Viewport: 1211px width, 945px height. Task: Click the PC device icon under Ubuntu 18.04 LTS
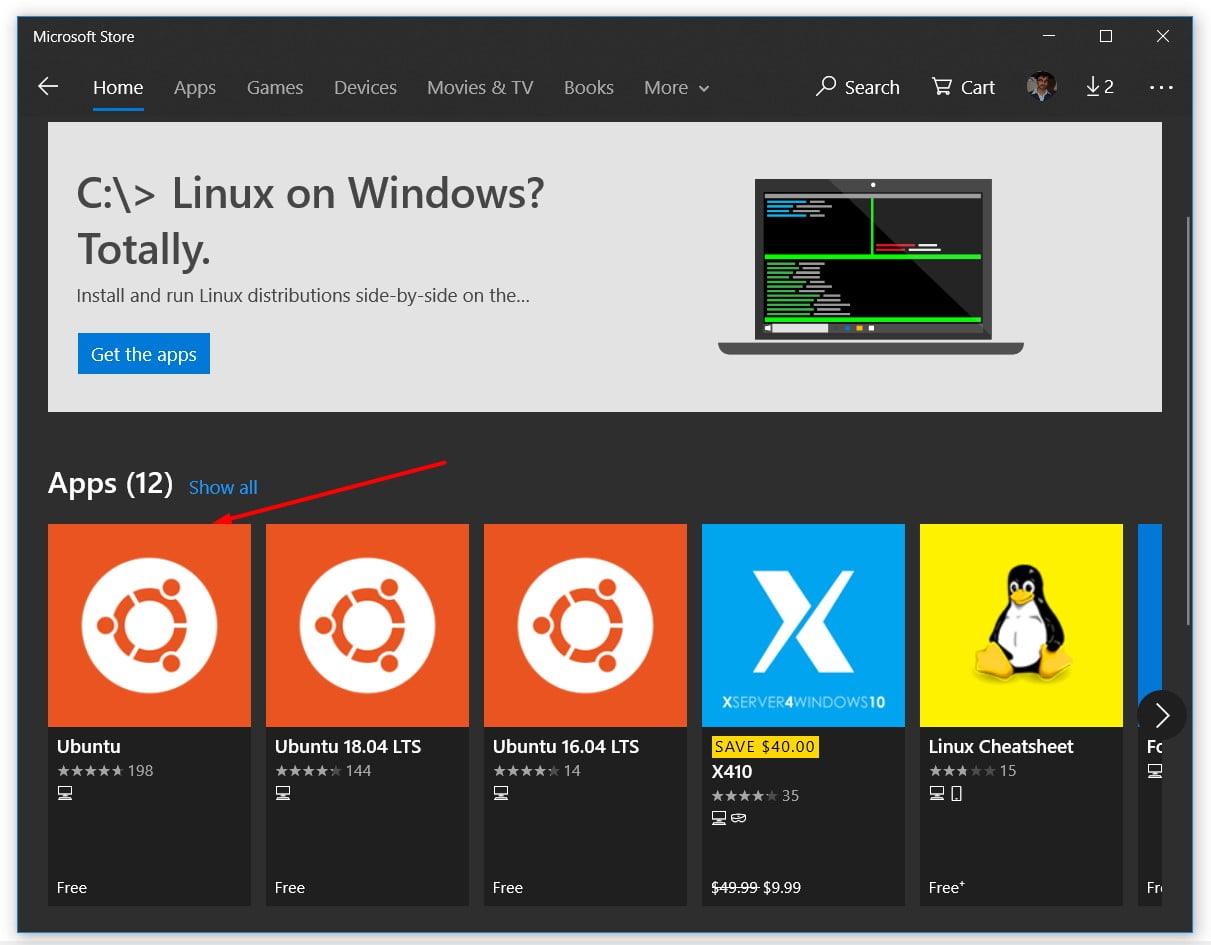283,793
